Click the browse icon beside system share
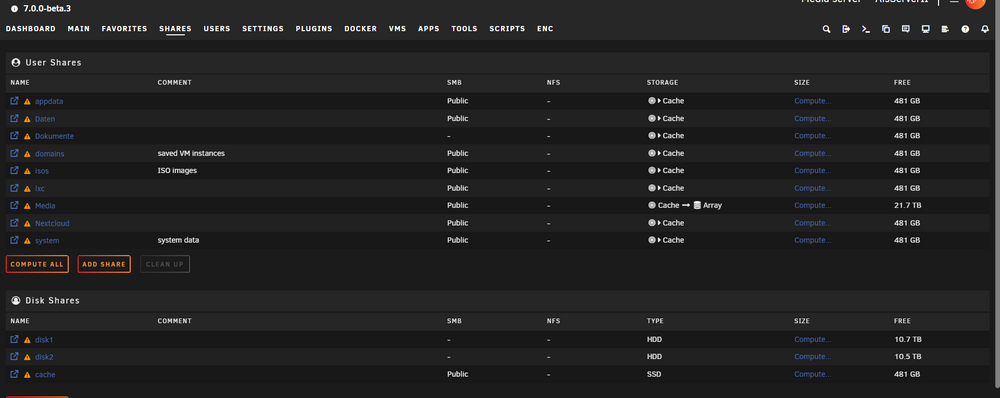Screen dimensions: 1000x398 15,240
